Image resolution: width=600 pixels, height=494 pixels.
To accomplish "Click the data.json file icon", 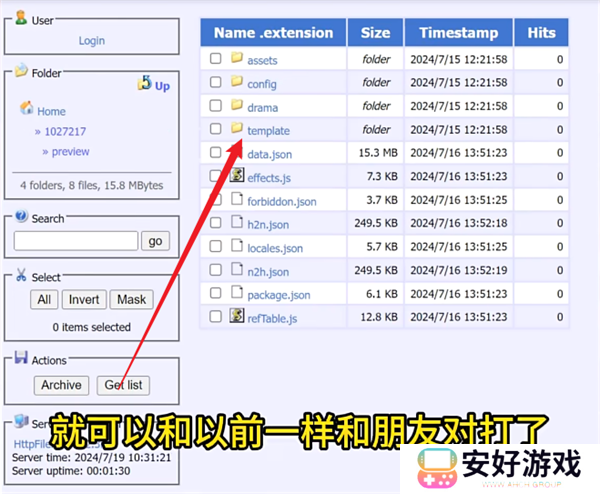I will tap(237, 153).
